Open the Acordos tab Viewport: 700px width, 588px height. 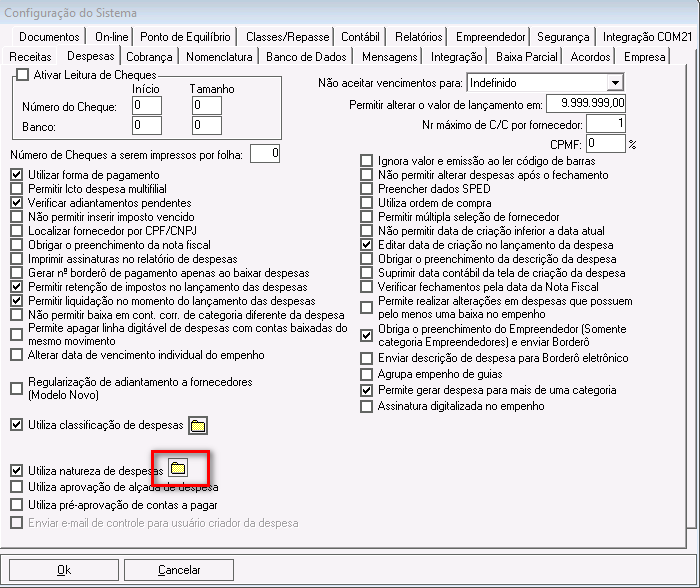(x=590, y=57)
